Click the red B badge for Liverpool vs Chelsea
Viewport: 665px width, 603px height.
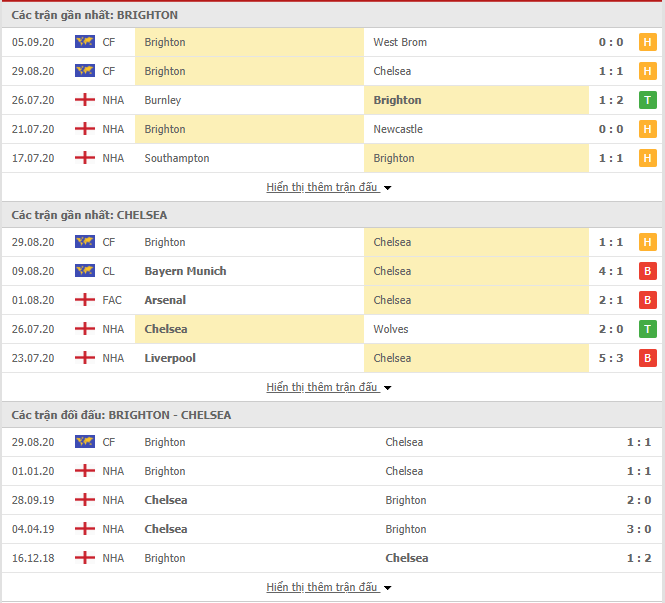click(647, 358)
